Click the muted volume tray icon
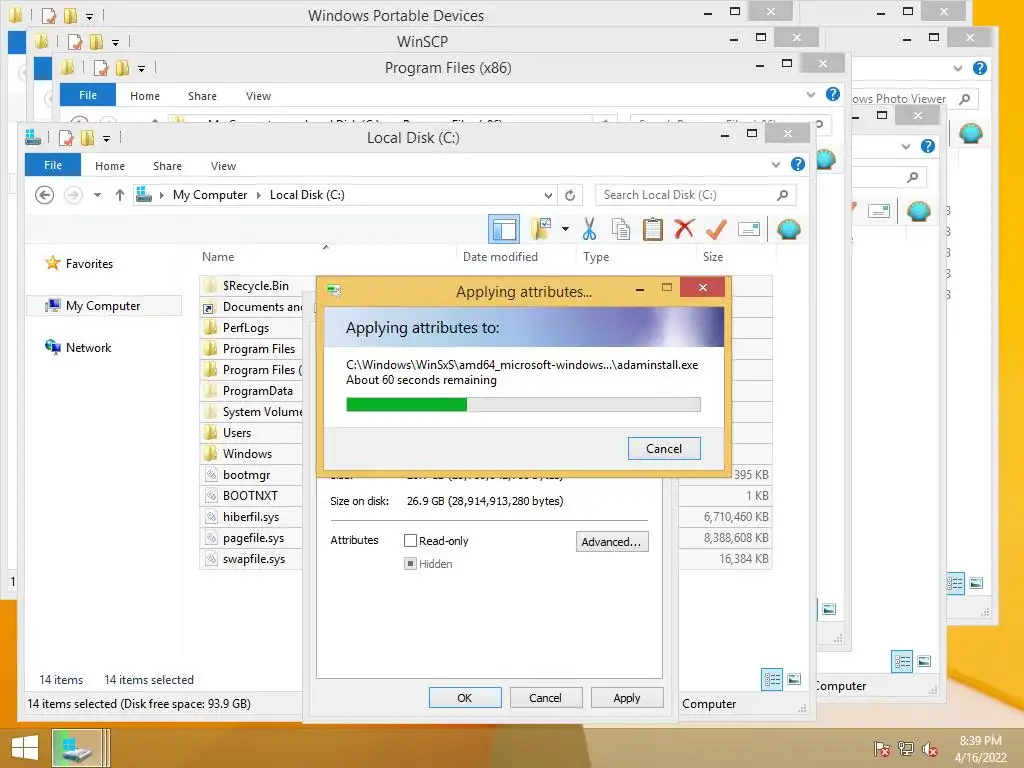Viewport: 1024px width, 768px height. (929, 749)
